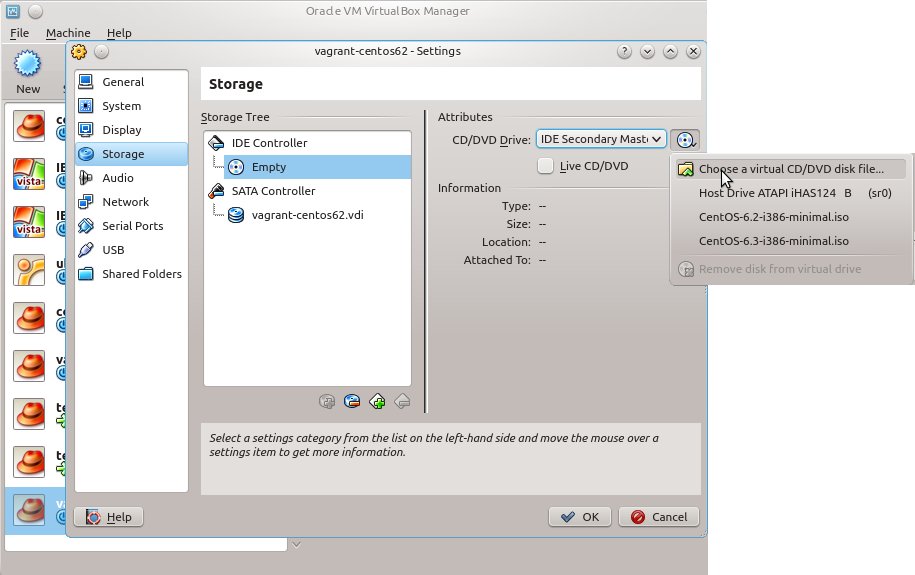This screenshot has height=575, width=915.
Task: Open the Shared Folders settings category
Action: 131,273
